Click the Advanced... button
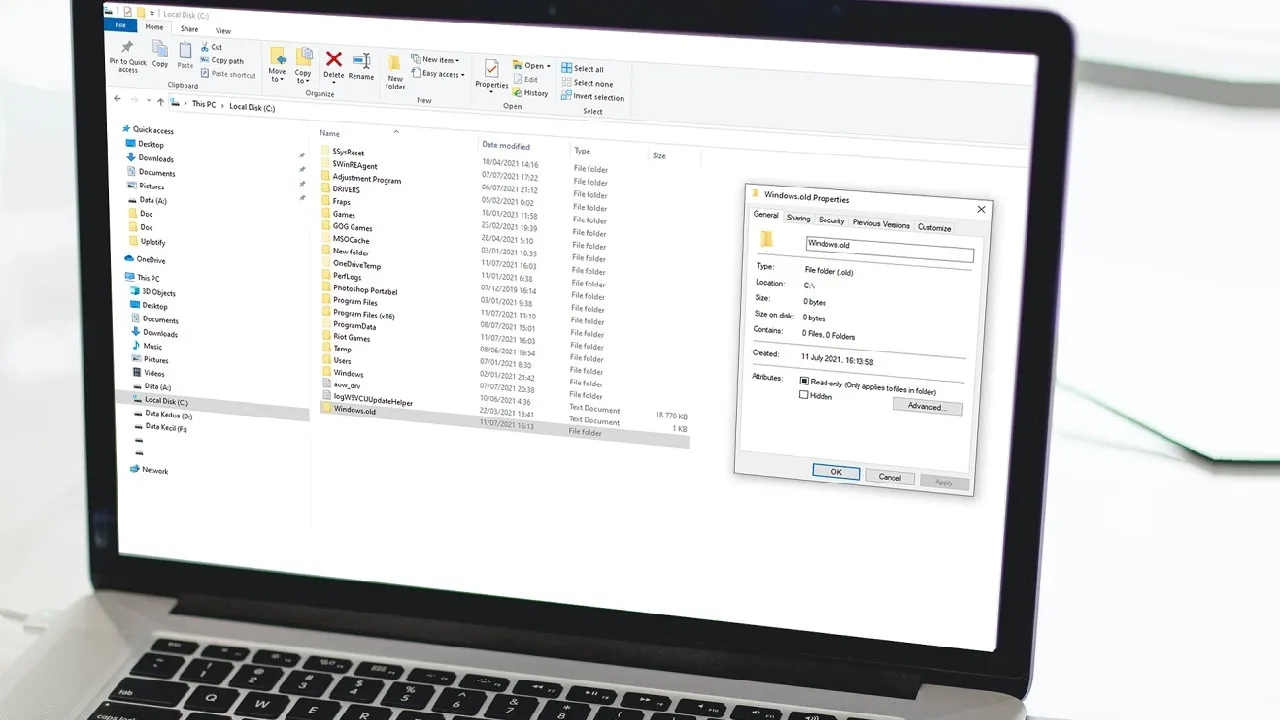1280x720 pixels. tap(927, 407)
